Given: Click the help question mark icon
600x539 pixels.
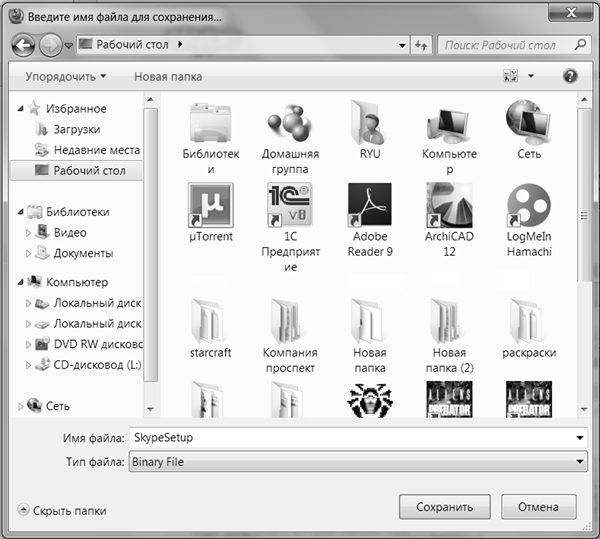Looking at the screenshot, I should coord(571,76).
